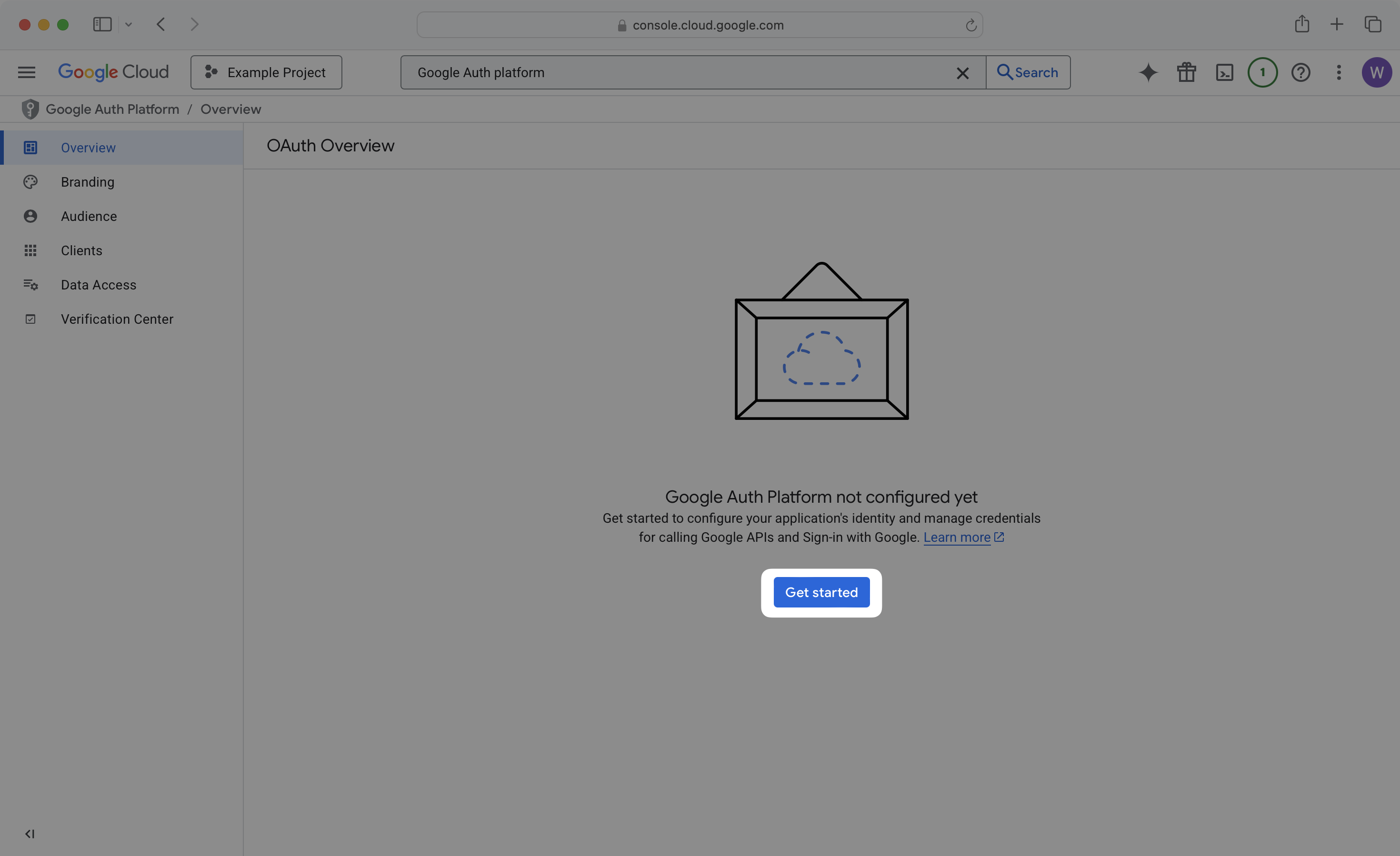Open the Learn more link
1400x856 pixels.
click(x=958, y=537)
